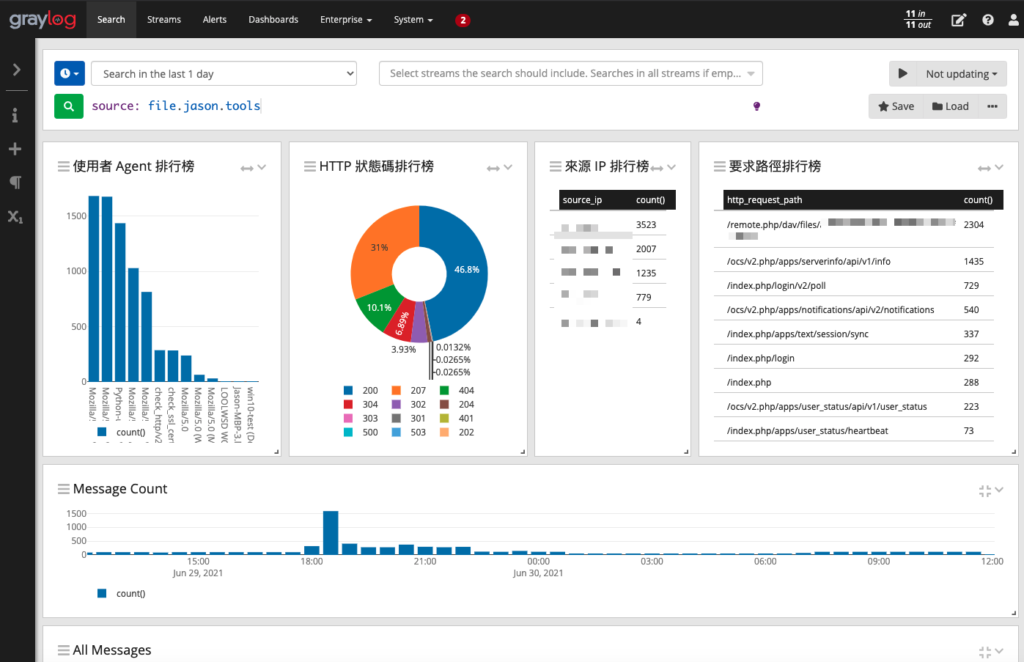Image resolution: width=1024 pixels, height=662 pixels.
Task: Open the 'Search in the last 1 day' dropdown
Action: pos(224,74)
